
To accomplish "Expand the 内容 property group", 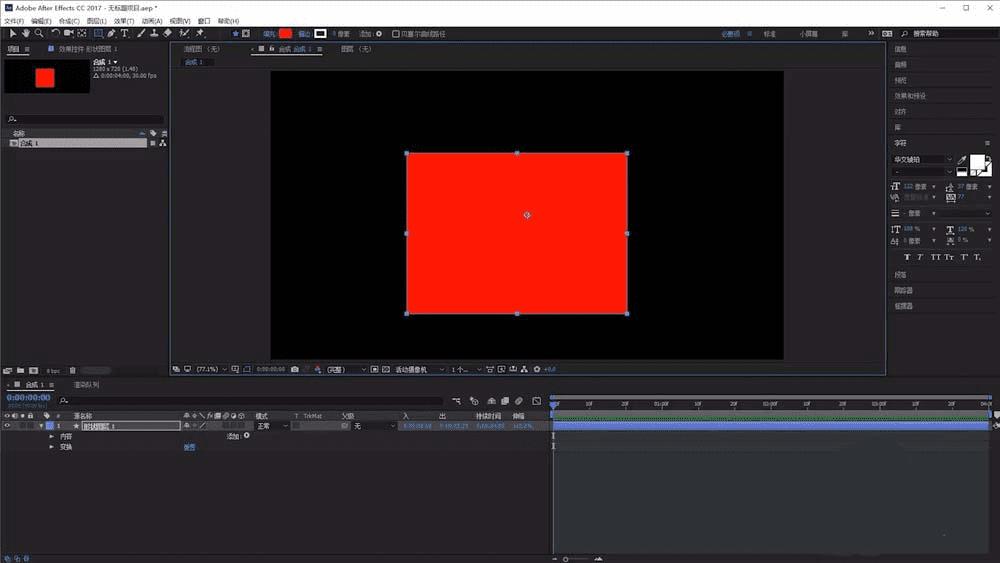I will 52,436.
